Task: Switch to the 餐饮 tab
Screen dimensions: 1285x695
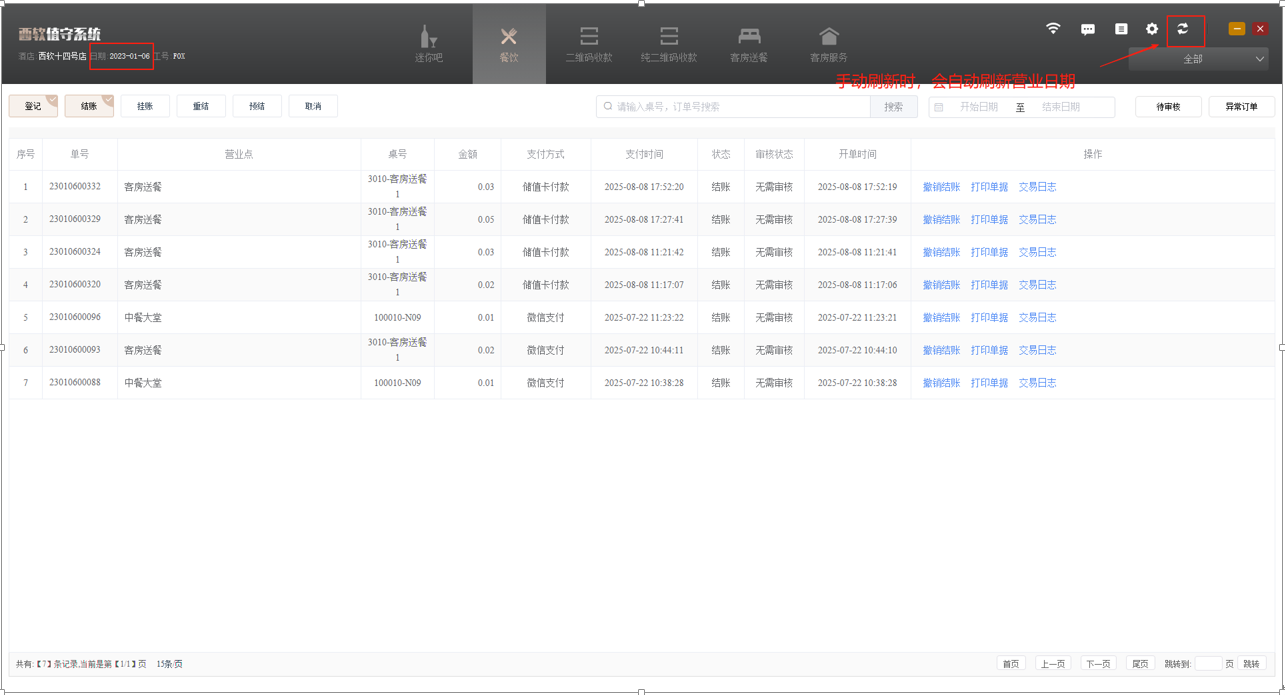Action: click(509, 44)
